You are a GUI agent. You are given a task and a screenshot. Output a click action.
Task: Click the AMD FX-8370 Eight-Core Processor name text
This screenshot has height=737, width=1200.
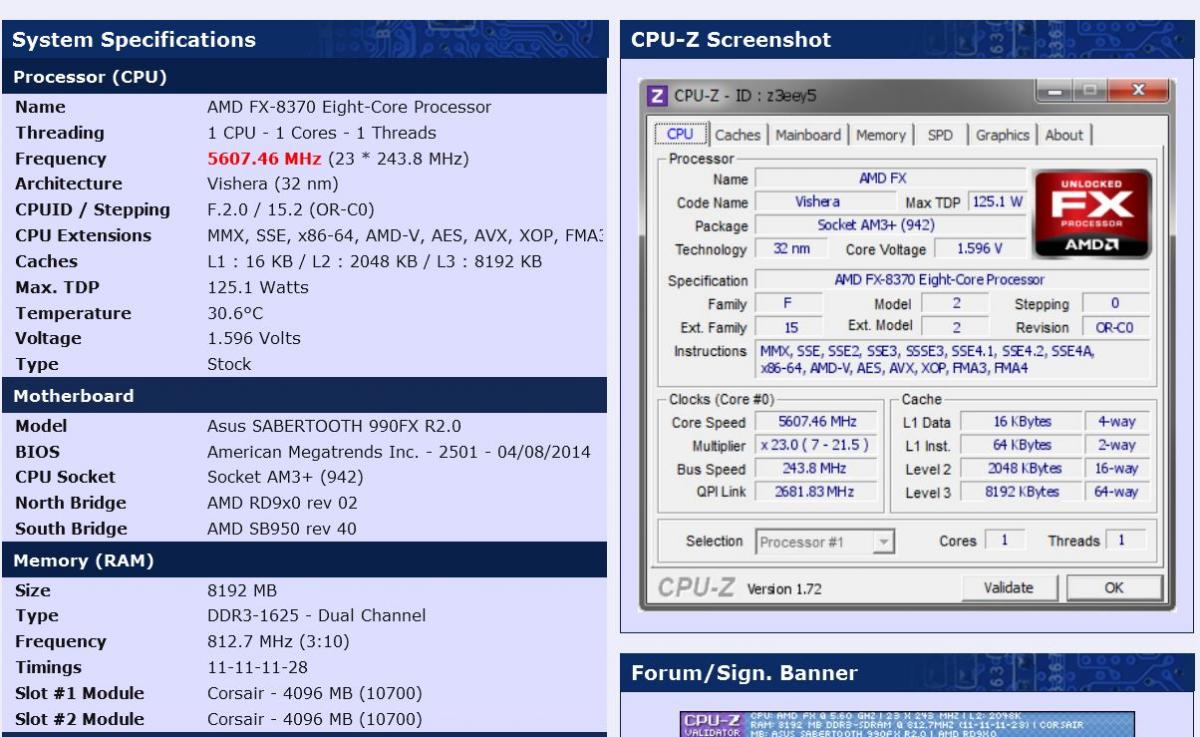(x=349, y=107)
